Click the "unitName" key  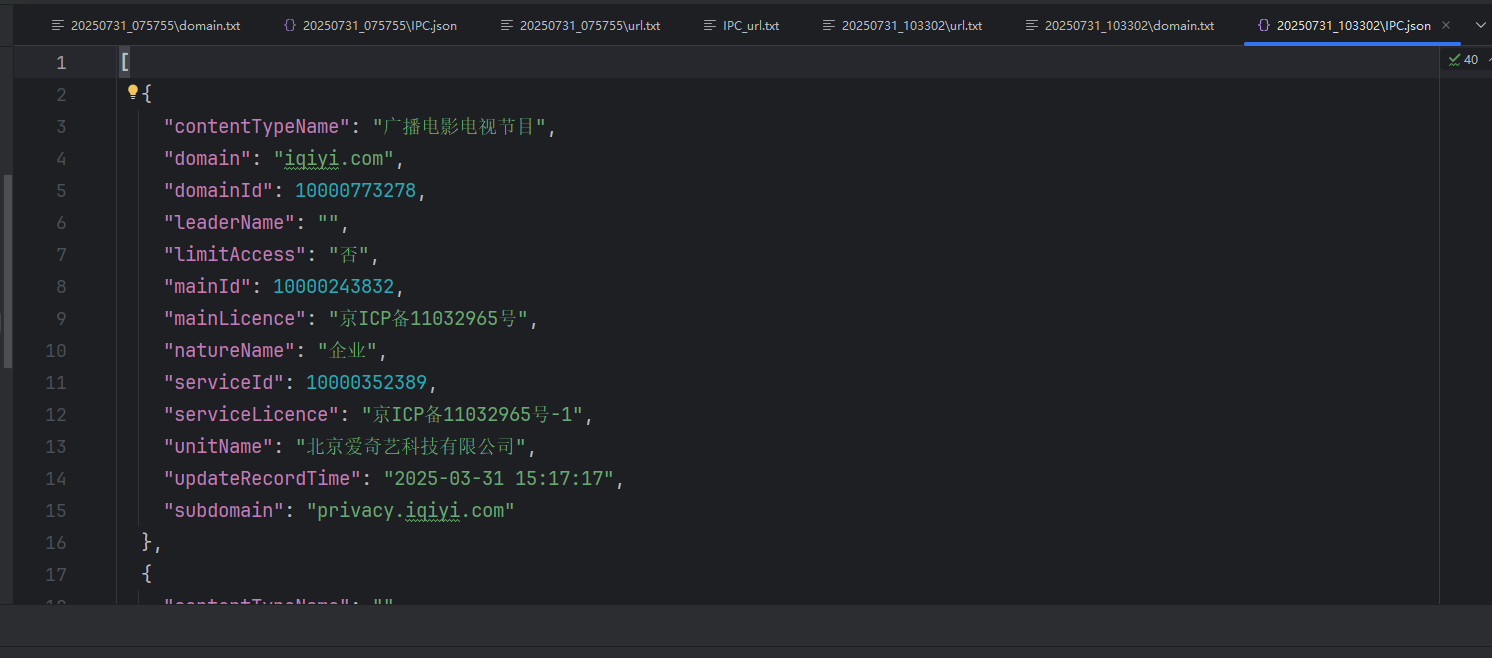218,446
